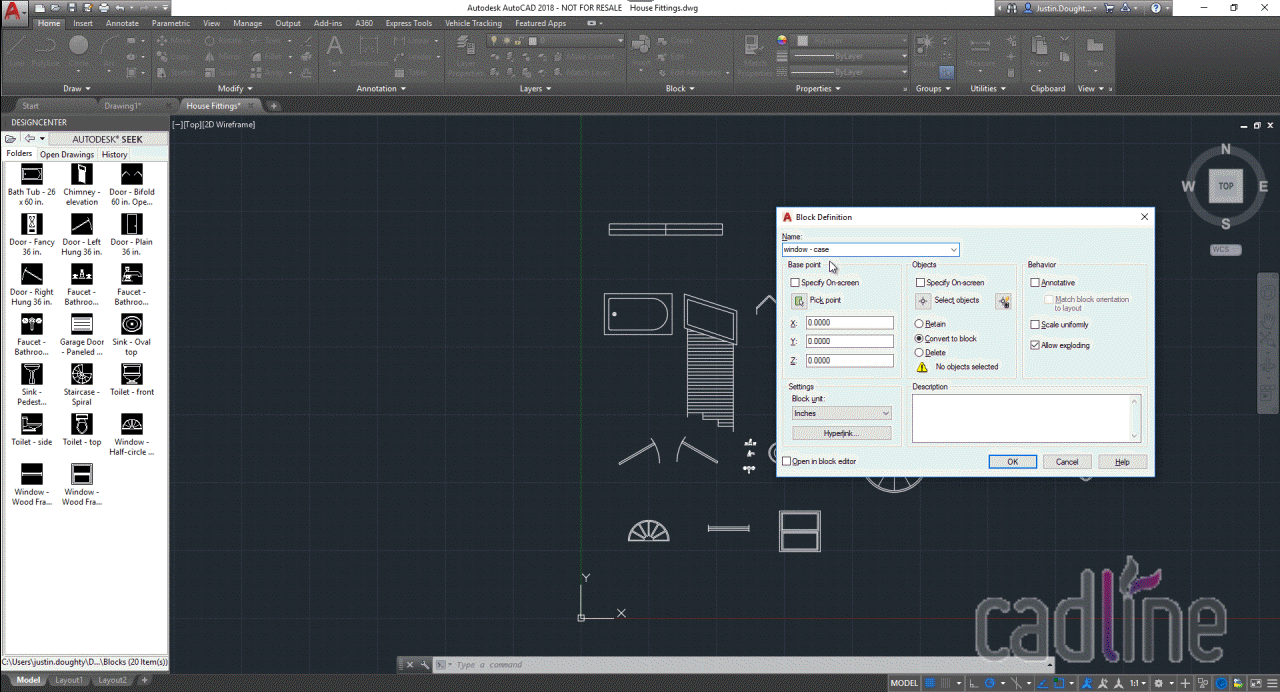This screenshot has width=1280, height=692.
Task: Click the Garage Door - Paneled icon
Action: [x=81, y=324]
